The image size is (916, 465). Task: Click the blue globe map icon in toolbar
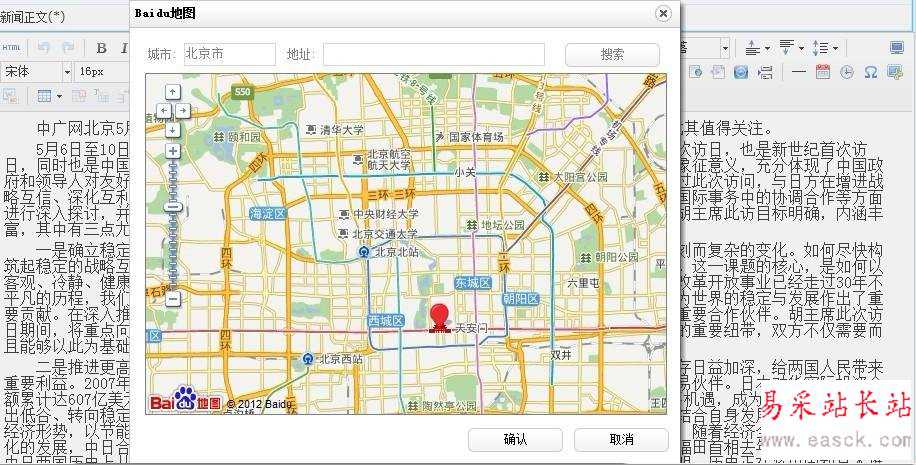tap(741, 72)
